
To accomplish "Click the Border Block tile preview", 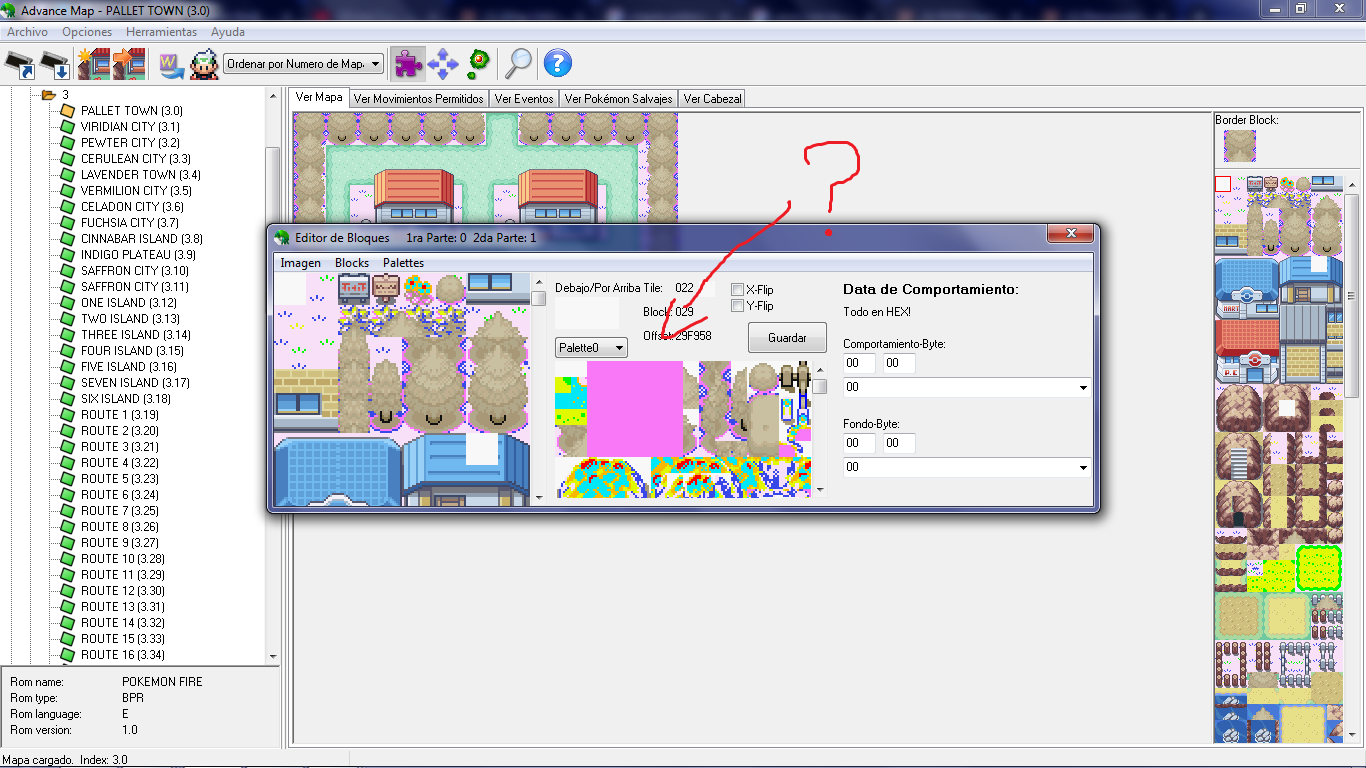I will click(x=1239, y=146).
